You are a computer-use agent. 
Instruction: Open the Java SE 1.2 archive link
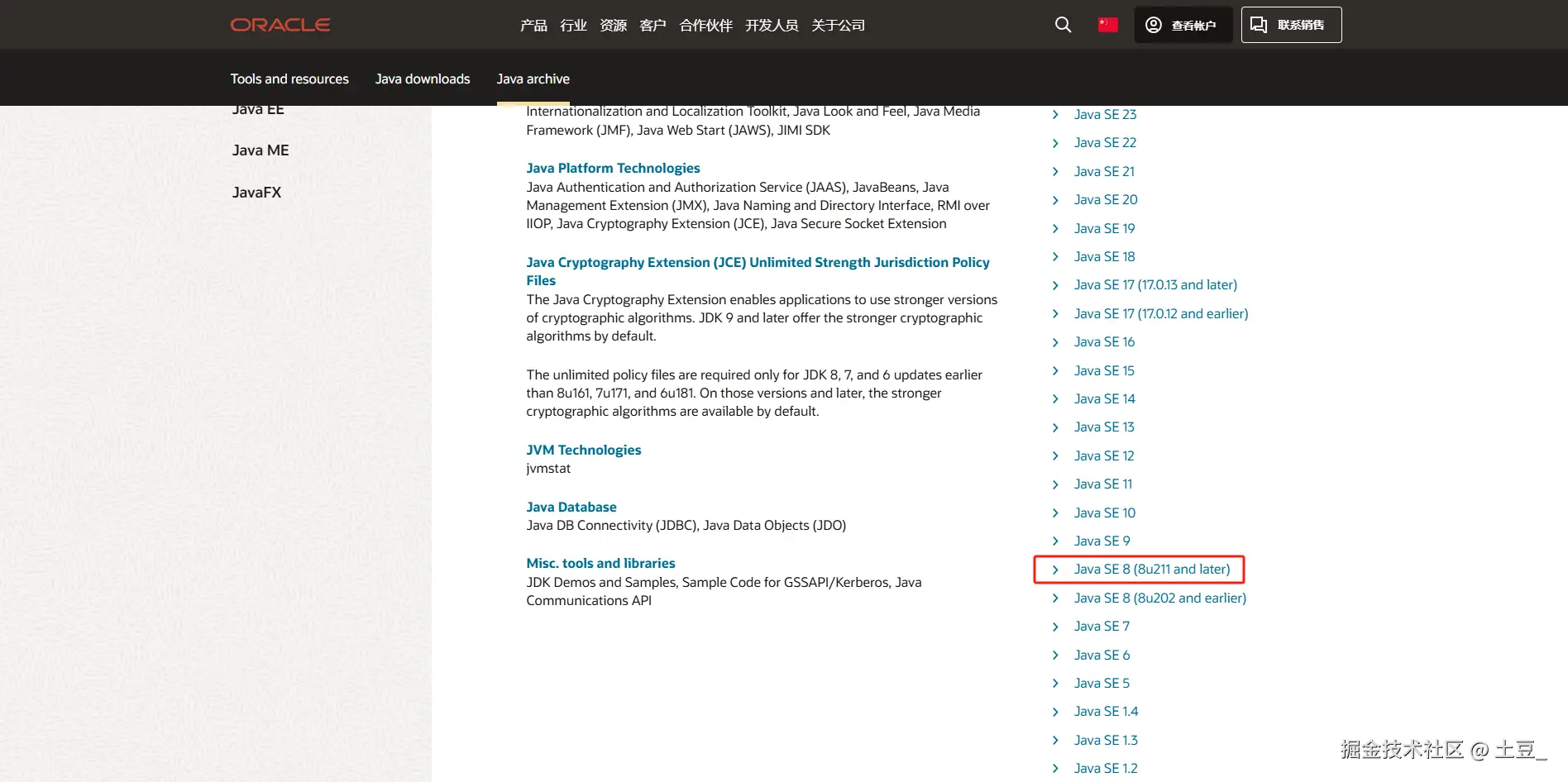(x=1106, y=768)
